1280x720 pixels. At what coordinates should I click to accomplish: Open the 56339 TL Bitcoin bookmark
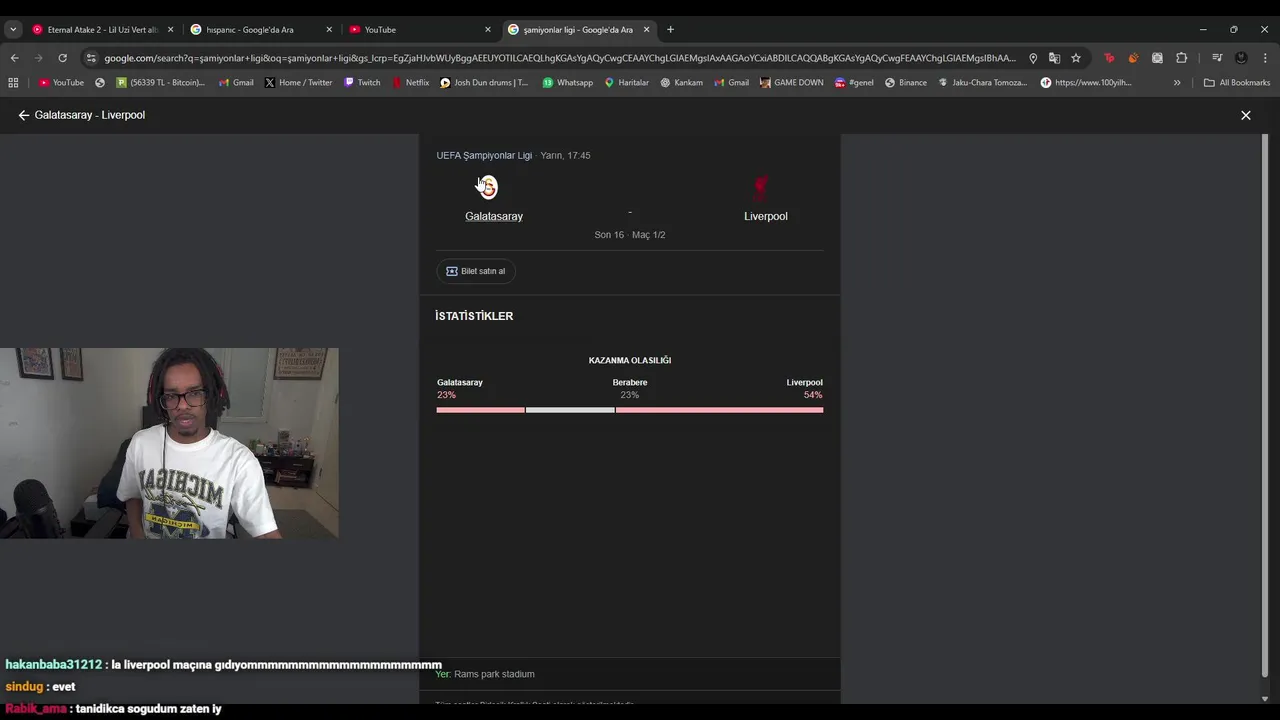160,83
